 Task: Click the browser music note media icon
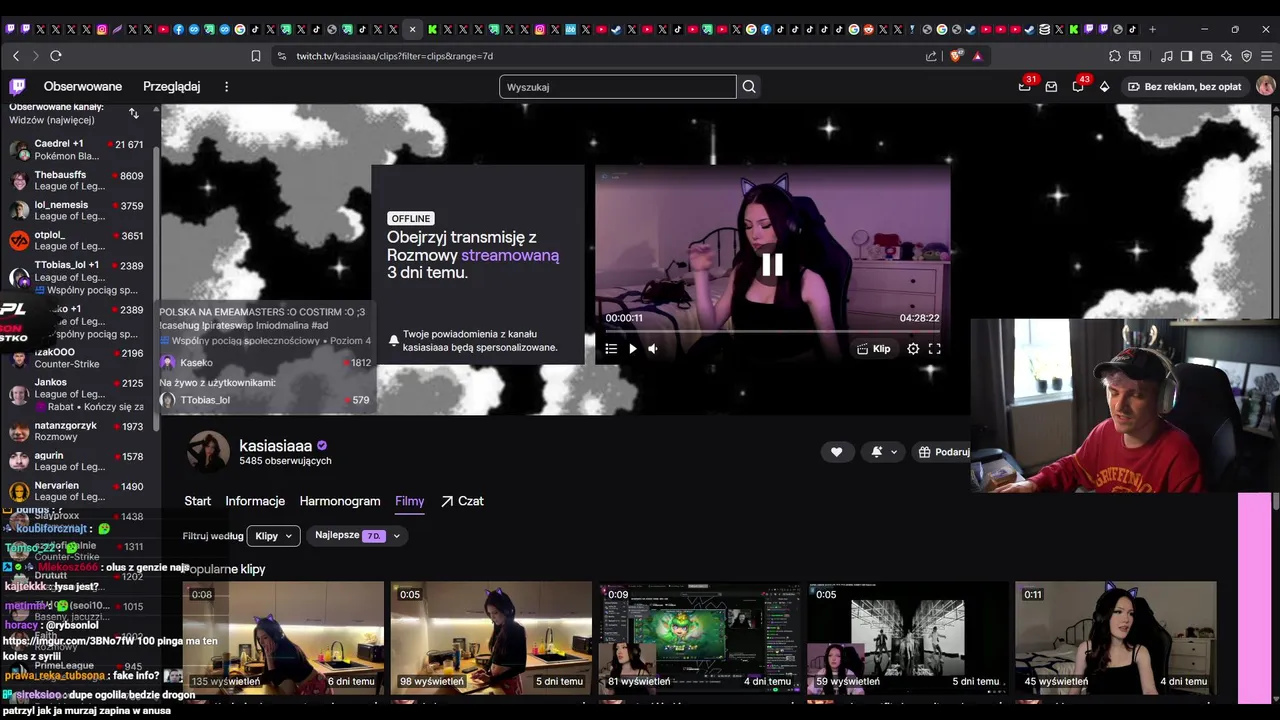coord(1166,56)
